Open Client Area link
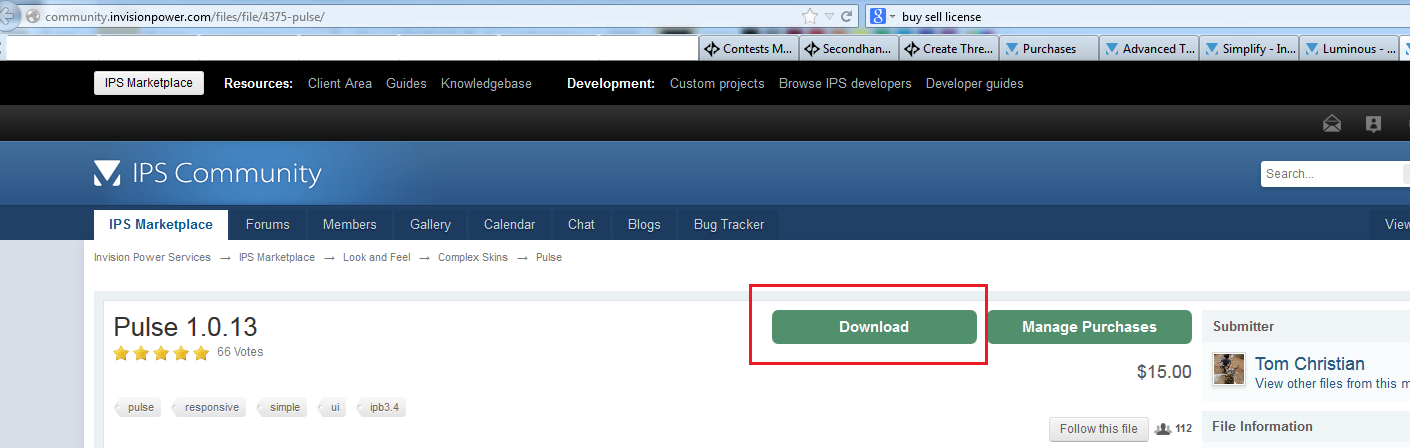The width and height of the screenshot is (1410, 448). click(340, 84)
